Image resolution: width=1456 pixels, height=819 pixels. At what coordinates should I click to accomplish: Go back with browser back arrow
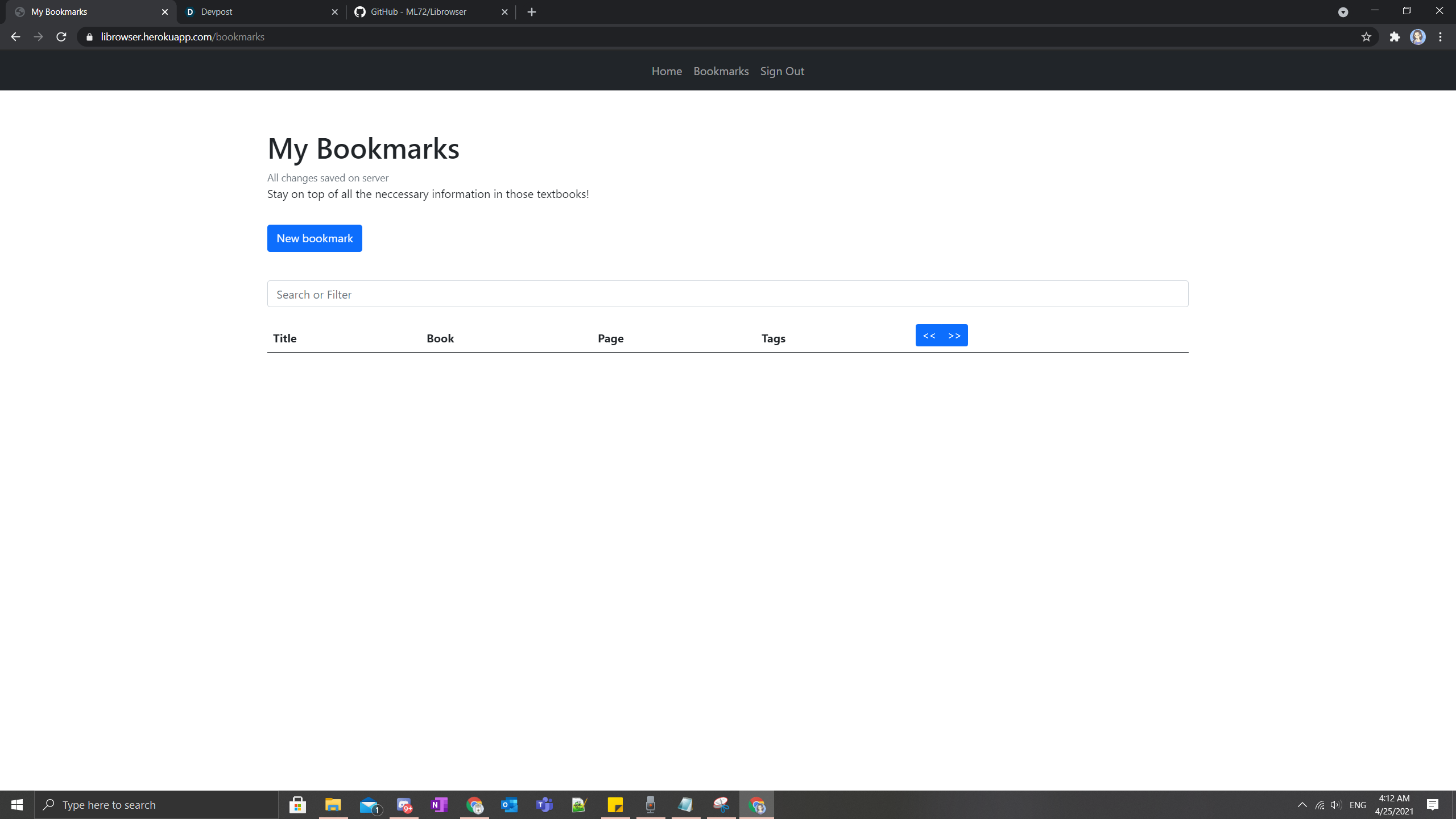[15, 37]
